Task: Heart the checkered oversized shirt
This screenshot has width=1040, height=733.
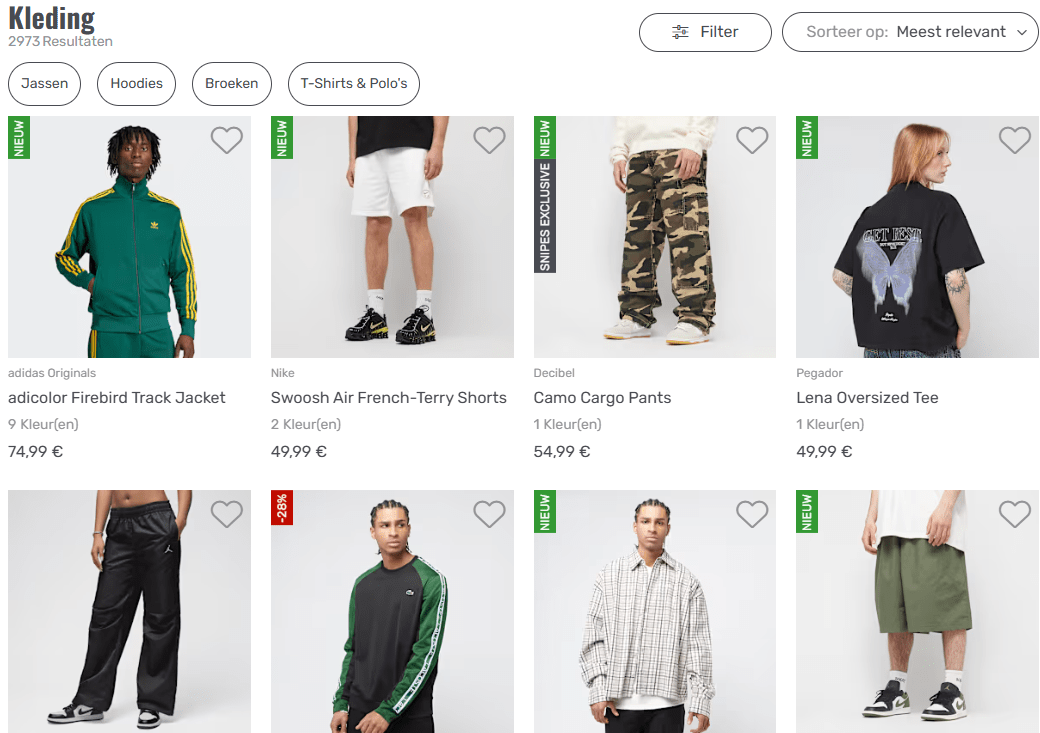Action: tap(752, 513)
